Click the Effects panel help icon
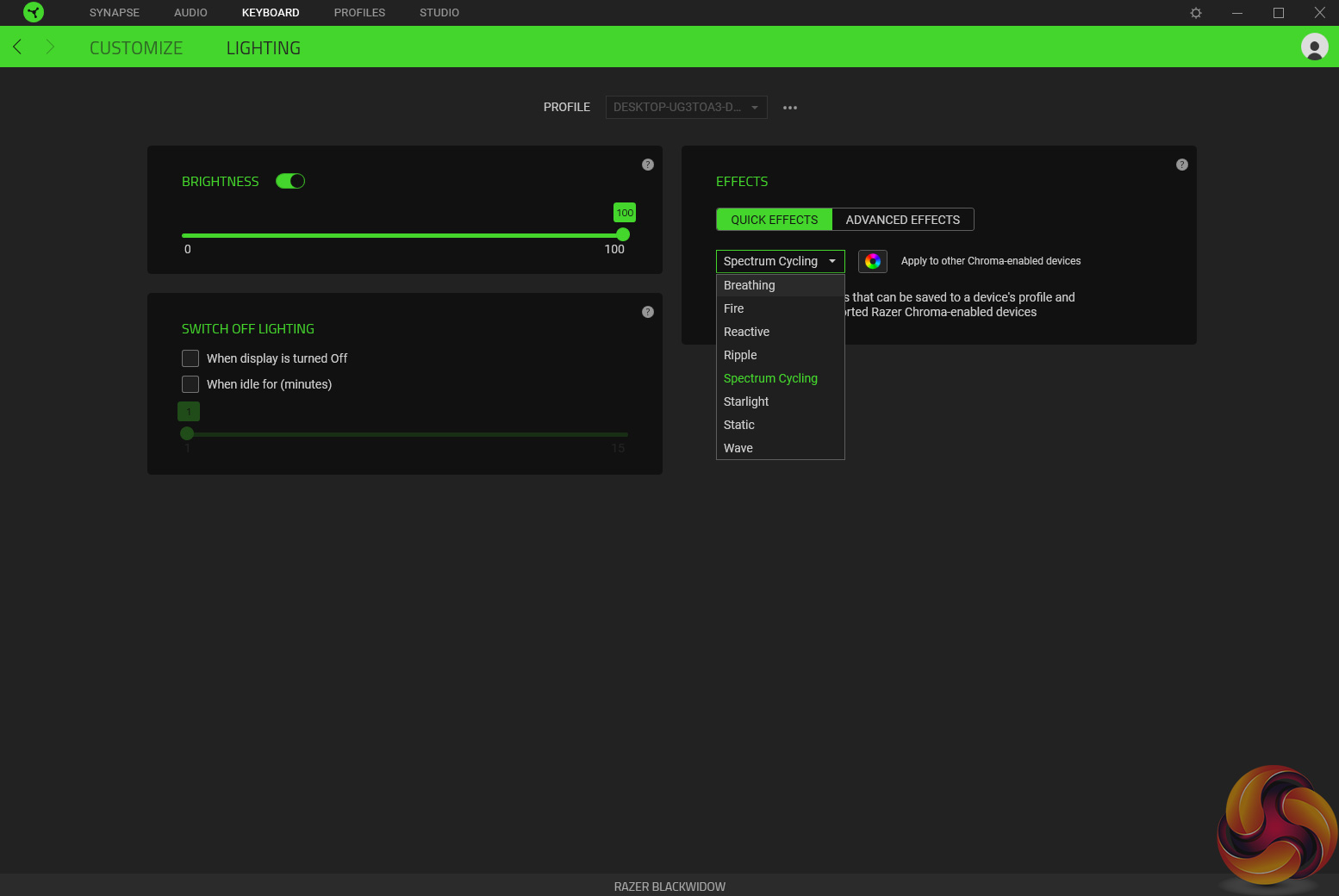The image size is (1339, 896). coord(1182,165)
